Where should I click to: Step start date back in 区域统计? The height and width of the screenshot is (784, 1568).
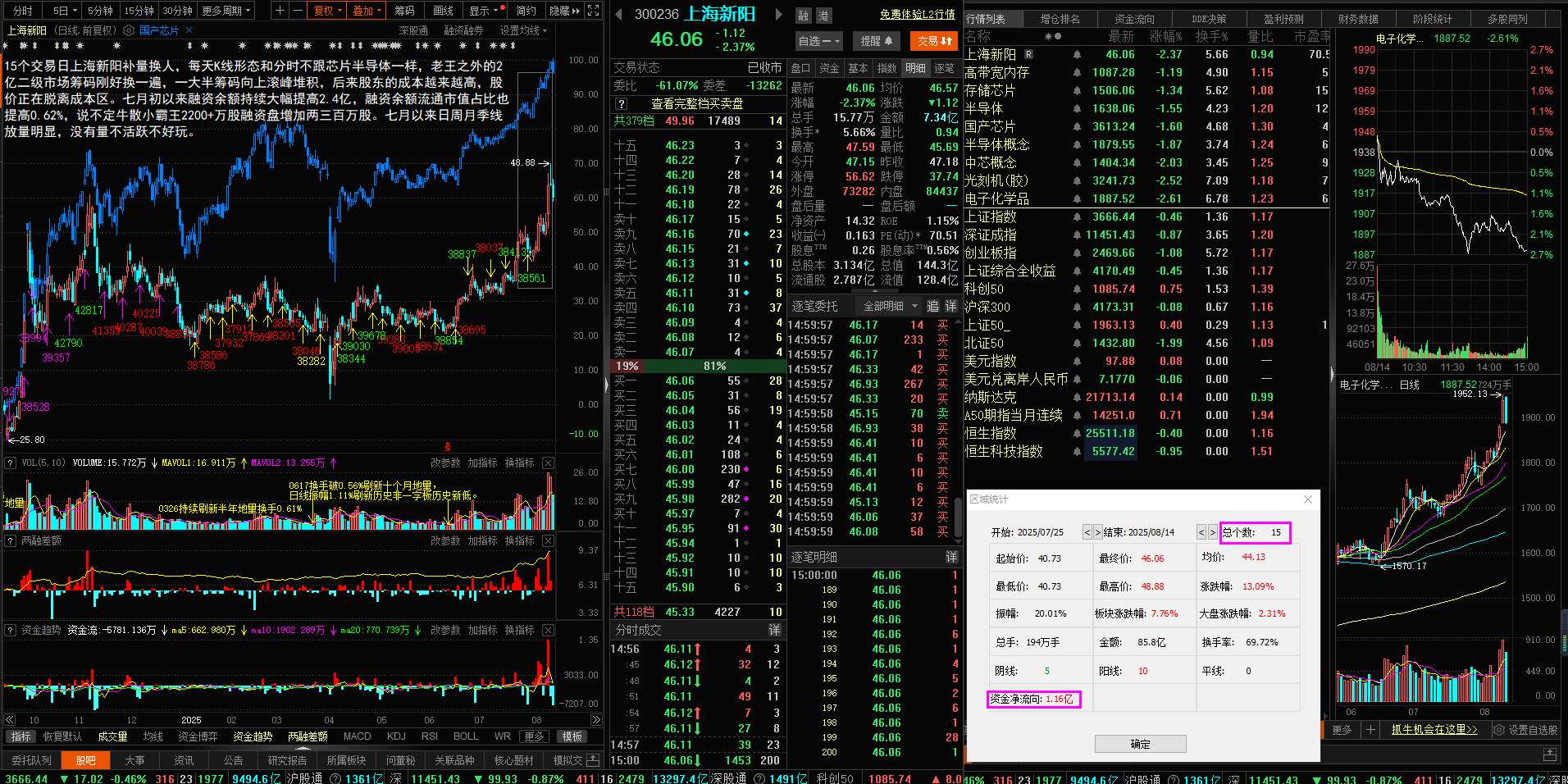(1087, 532)
